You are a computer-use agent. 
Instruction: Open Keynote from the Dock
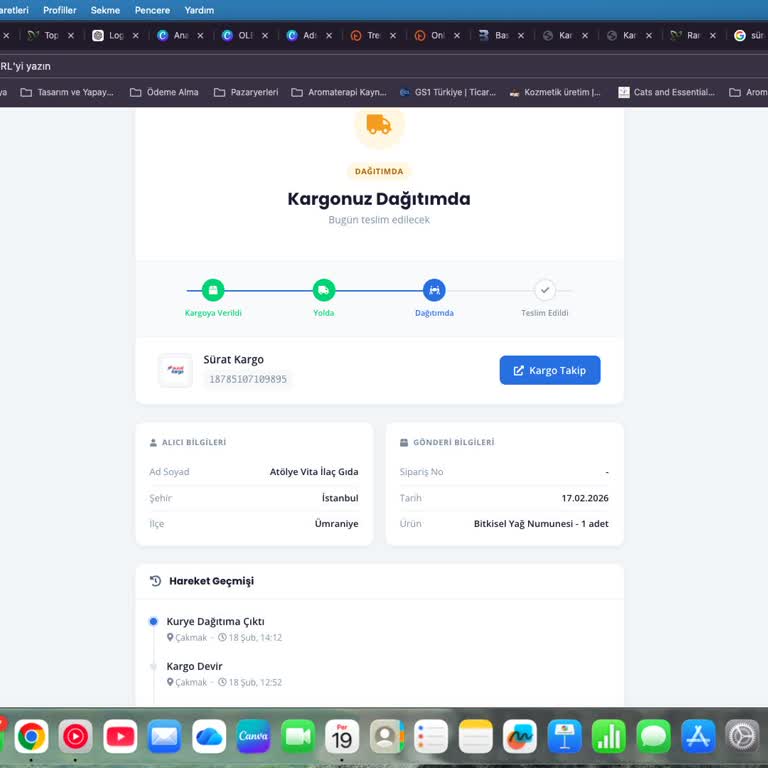click(564, 736)
